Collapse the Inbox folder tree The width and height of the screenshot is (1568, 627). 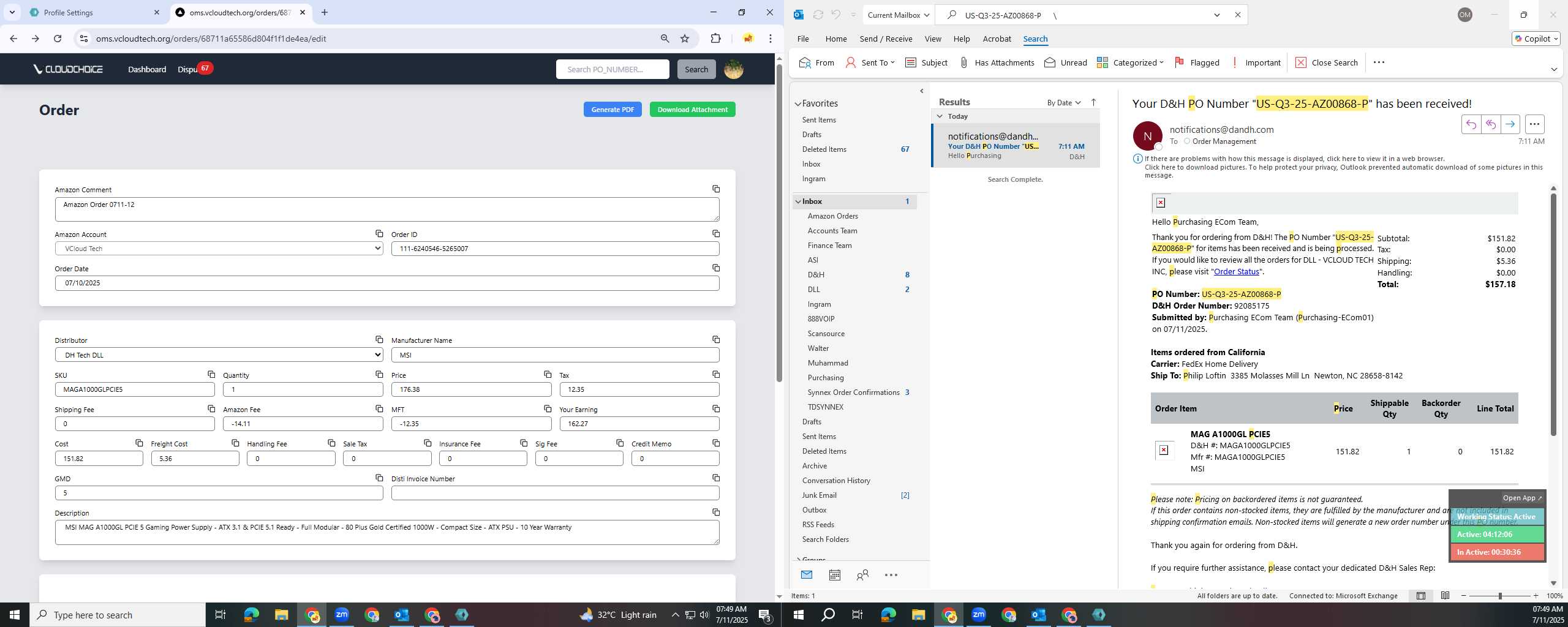[798, 201]
